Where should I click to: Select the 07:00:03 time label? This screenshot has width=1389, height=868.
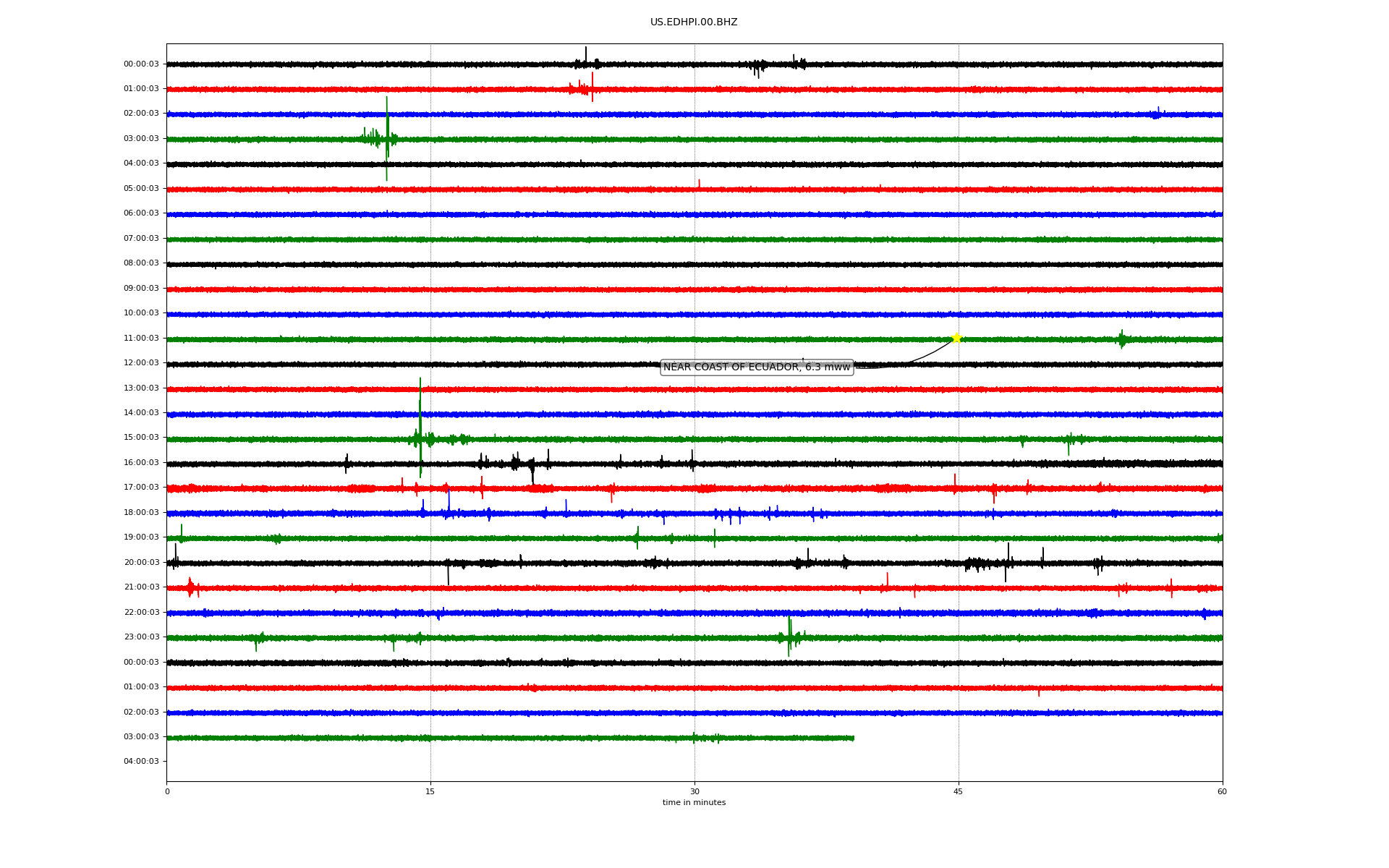tap(141, 239)
